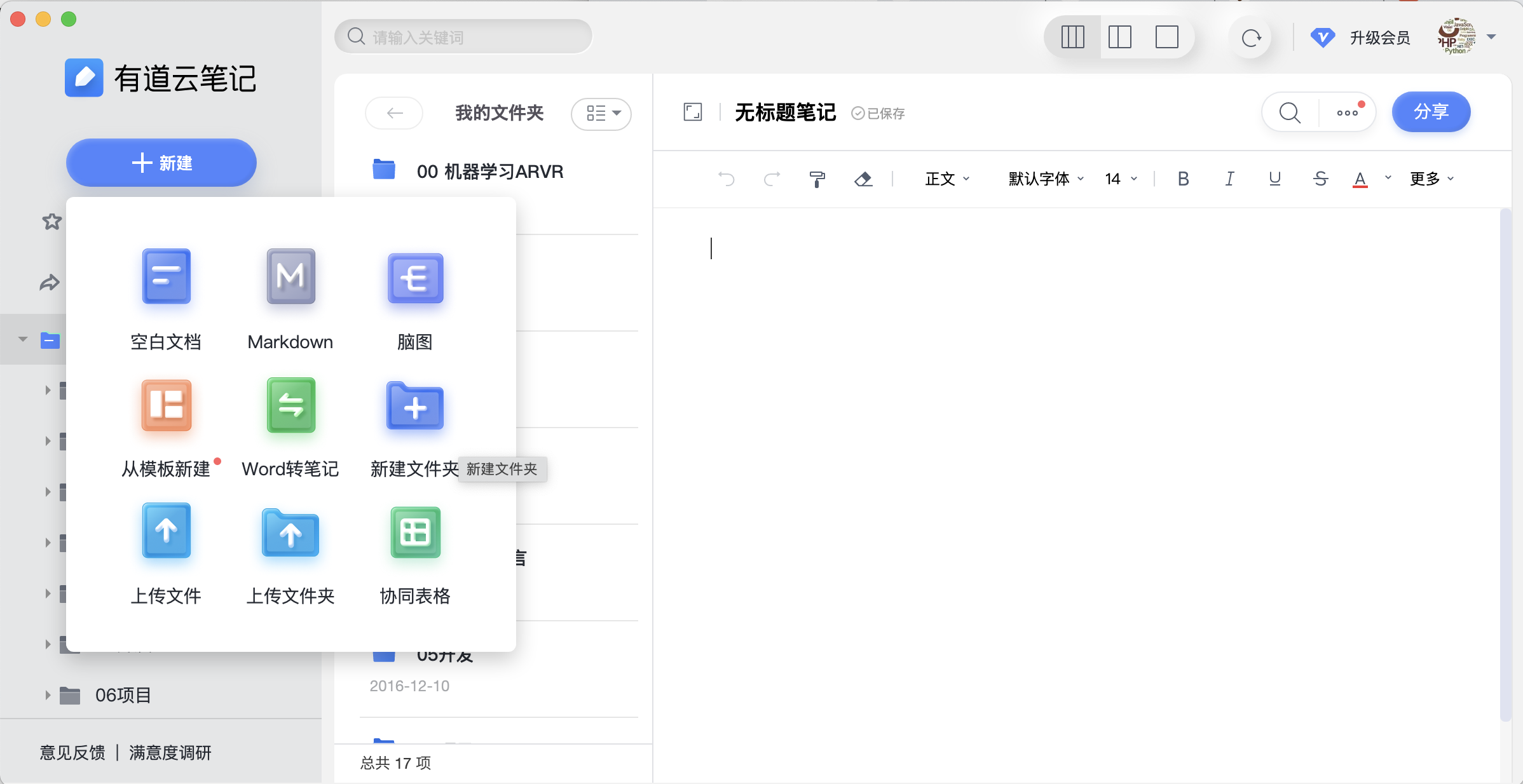Select 上传文件夹 upload folder option

290,554
